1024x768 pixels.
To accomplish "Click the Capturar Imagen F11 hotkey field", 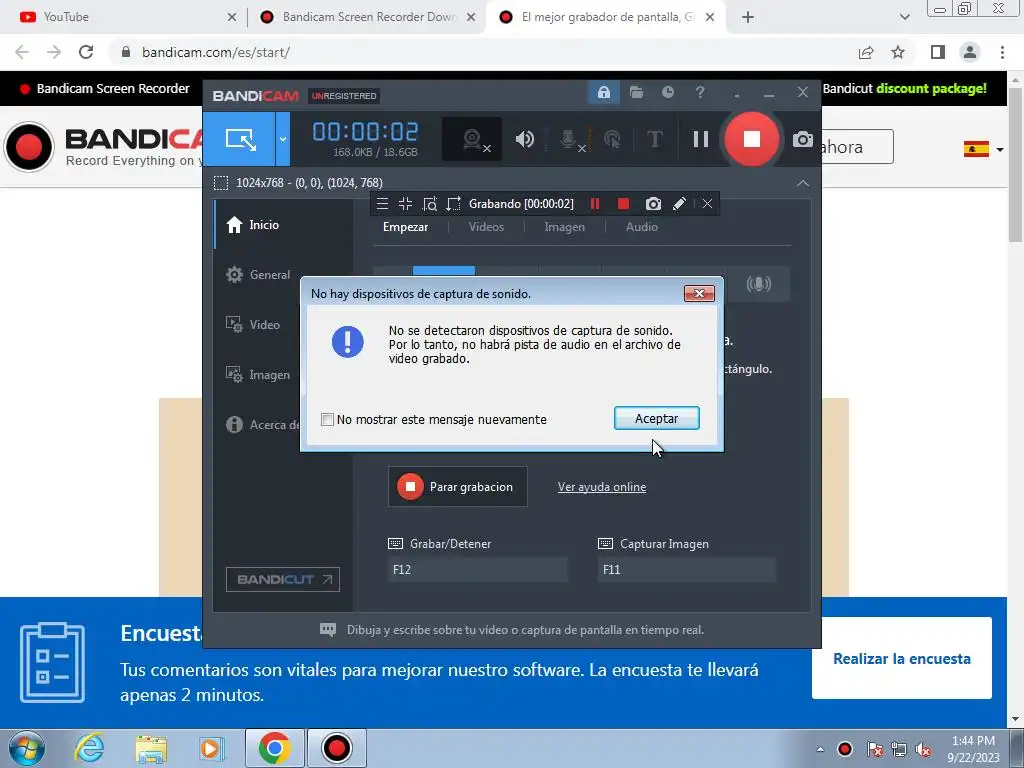I will click(x=686, y=569).
